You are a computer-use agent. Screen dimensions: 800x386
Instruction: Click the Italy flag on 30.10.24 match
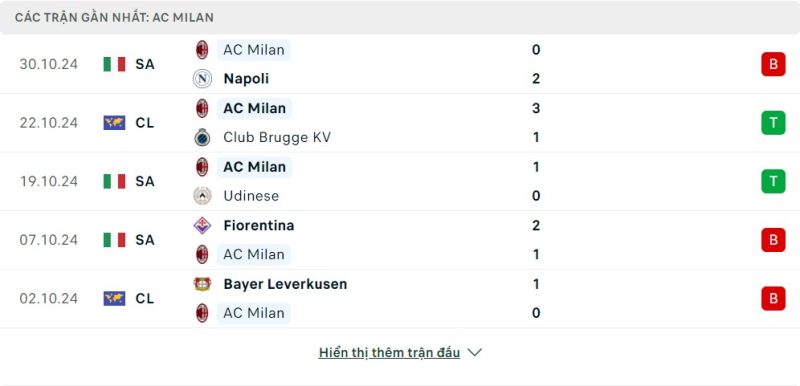114,64
